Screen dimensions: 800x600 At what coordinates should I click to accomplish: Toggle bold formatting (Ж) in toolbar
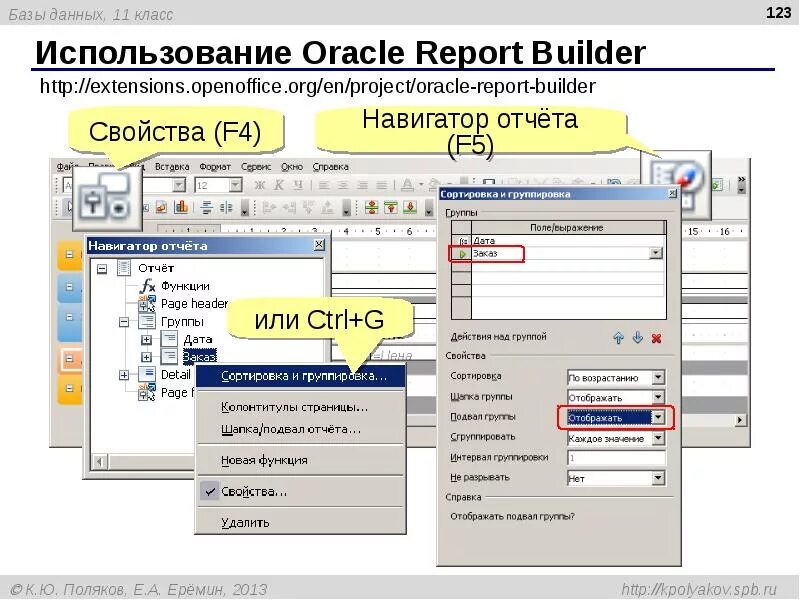(260, 185)
